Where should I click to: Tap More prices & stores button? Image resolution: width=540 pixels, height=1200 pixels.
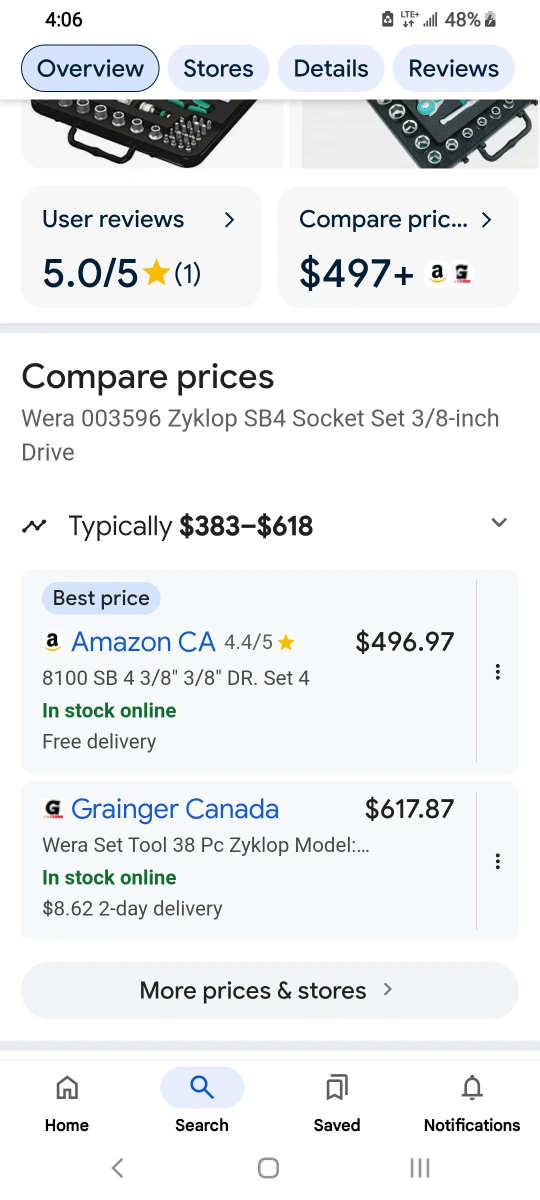click(x=270, y=990)
